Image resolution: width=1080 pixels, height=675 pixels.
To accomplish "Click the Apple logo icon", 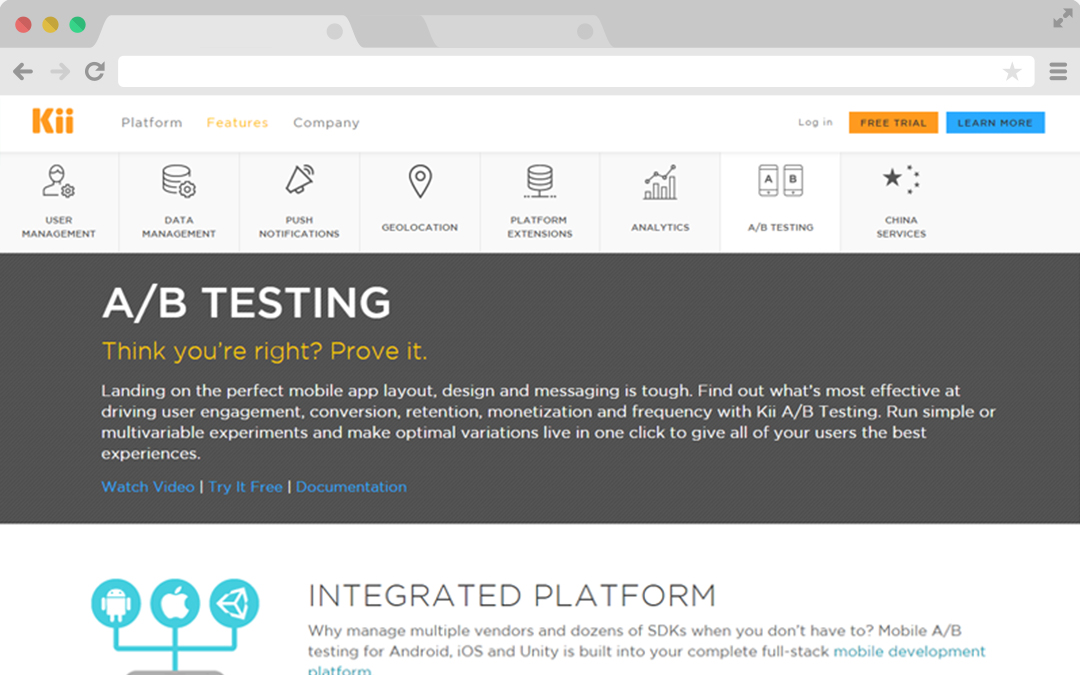I will pos(175,603).
